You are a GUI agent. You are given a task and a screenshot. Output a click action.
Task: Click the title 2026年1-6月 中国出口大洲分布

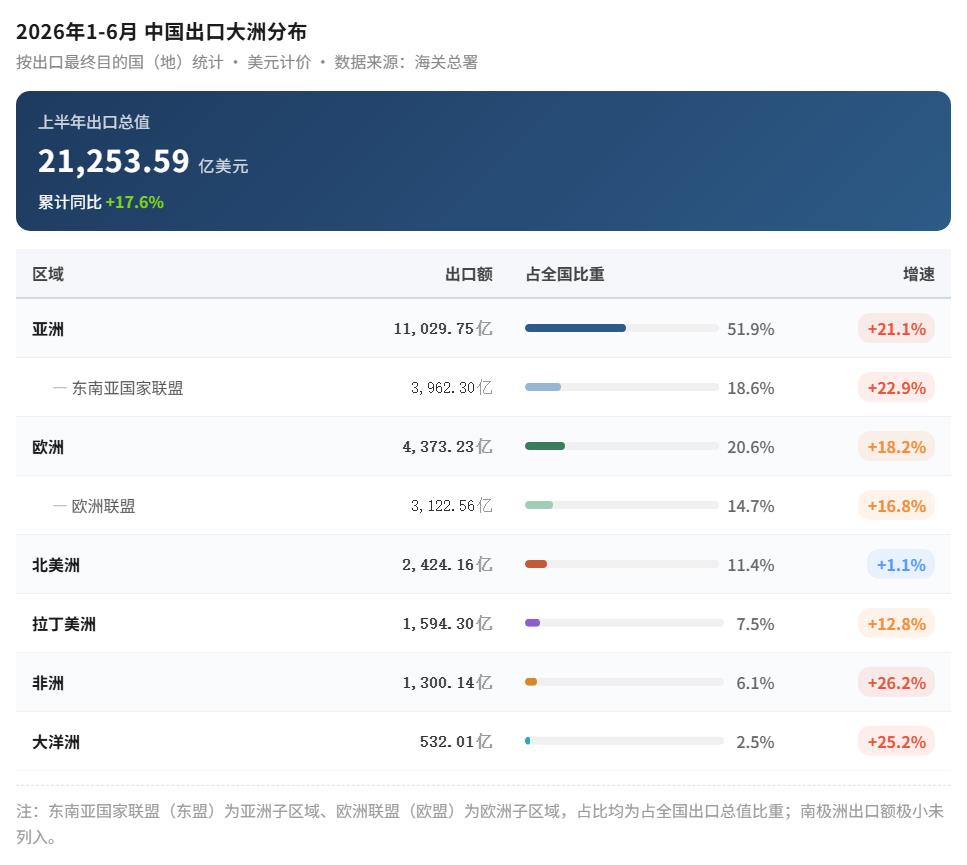[161, 32]
